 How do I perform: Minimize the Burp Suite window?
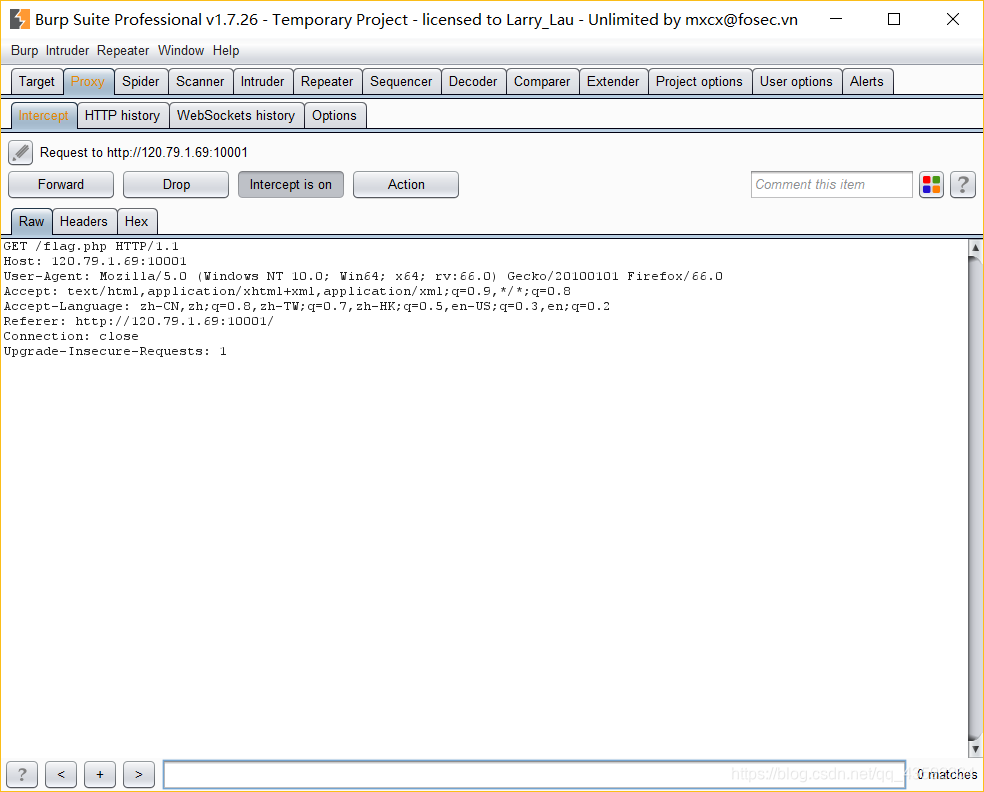(x=836, y=19)
